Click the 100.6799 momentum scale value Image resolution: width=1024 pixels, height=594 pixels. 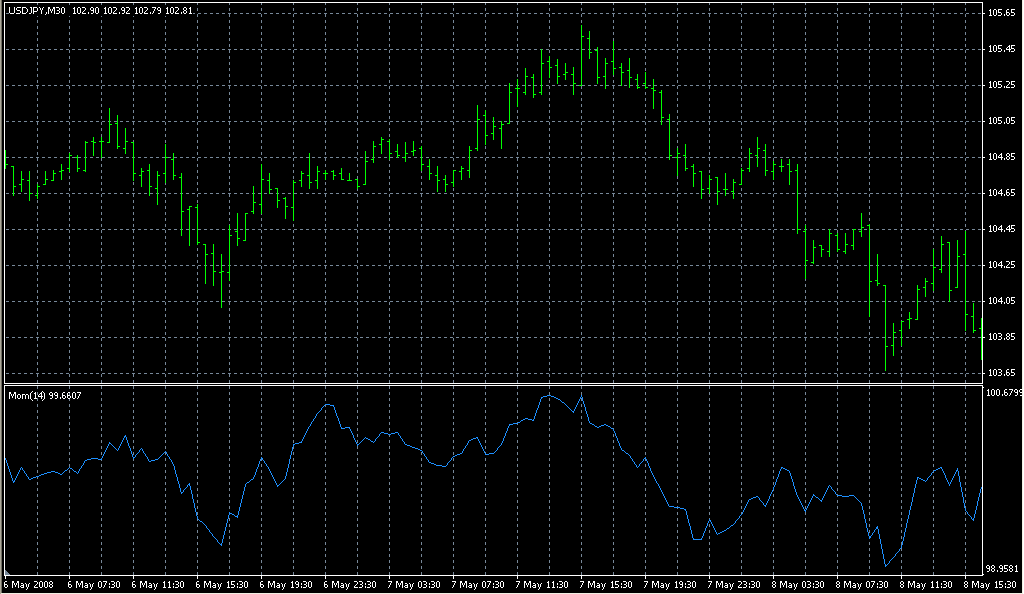pos(1003,393)
